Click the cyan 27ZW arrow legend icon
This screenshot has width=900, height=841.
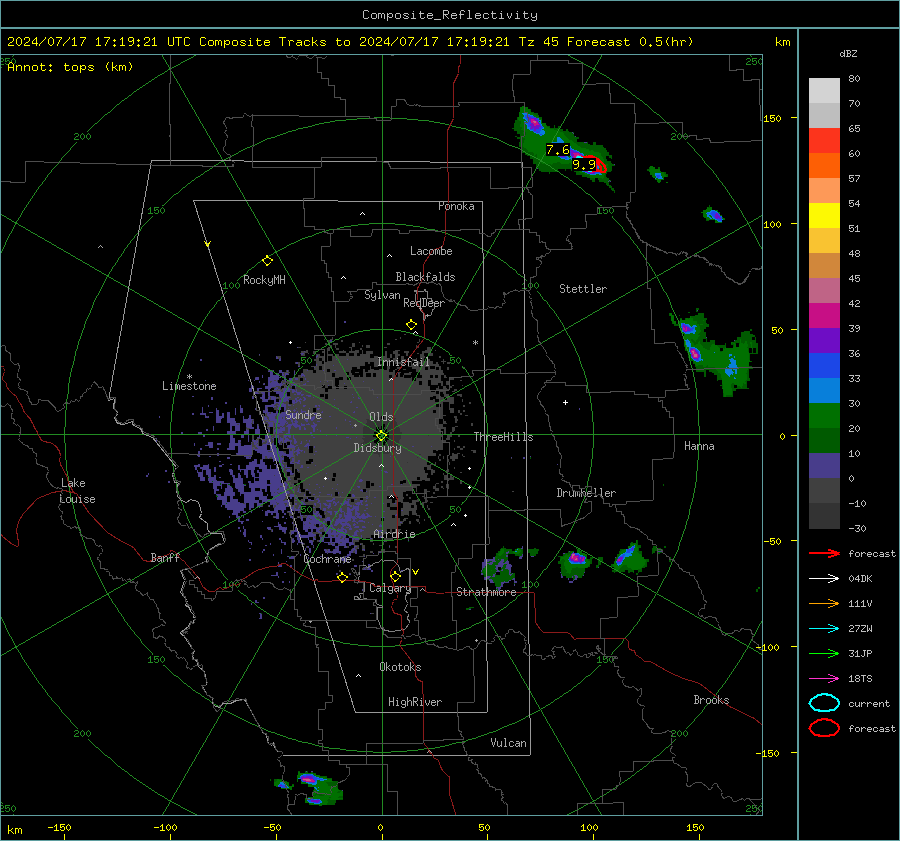click(824, 629)
